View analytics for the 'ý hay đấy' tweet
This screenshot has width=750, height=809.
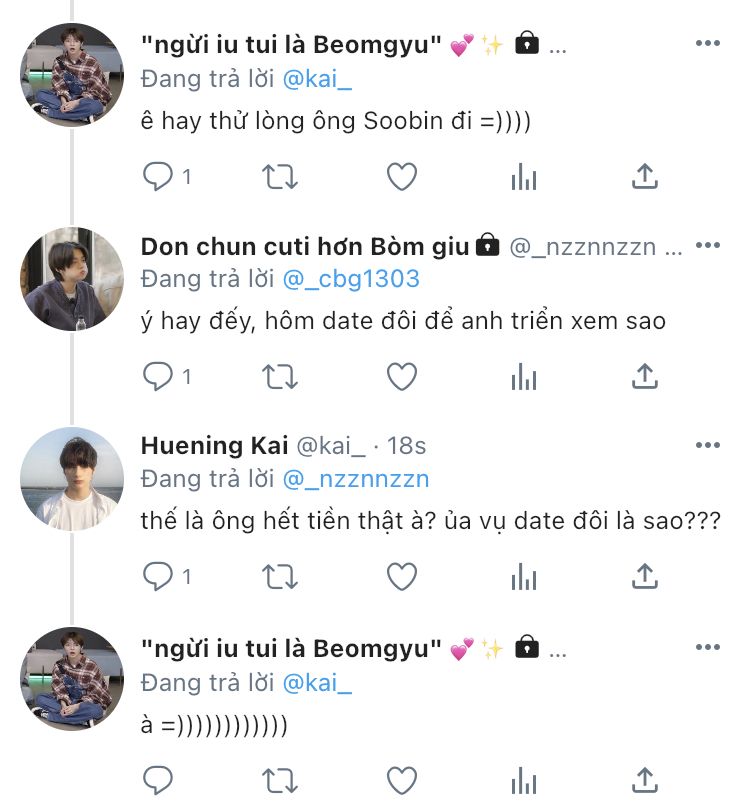[x=523, y=377]
